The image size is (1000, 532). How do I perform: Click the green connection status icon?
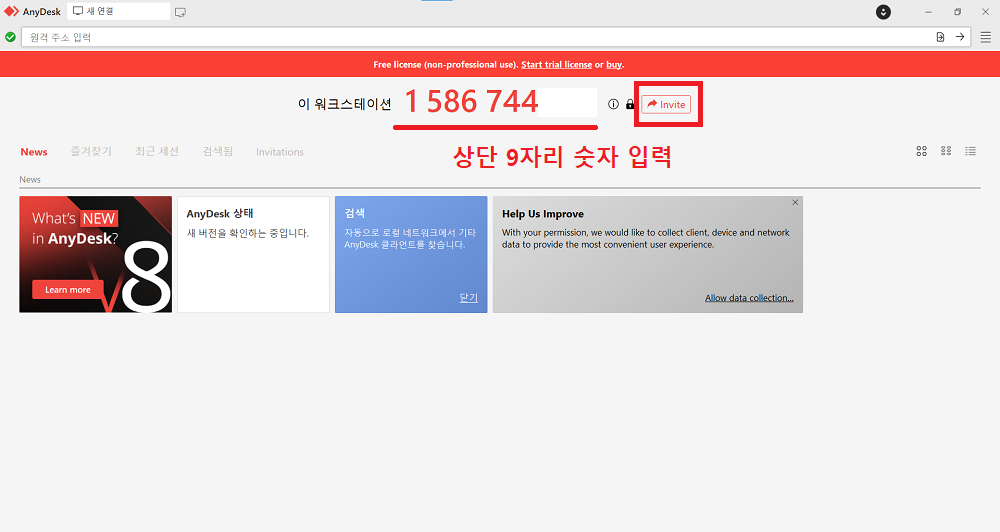click(10, 37)
